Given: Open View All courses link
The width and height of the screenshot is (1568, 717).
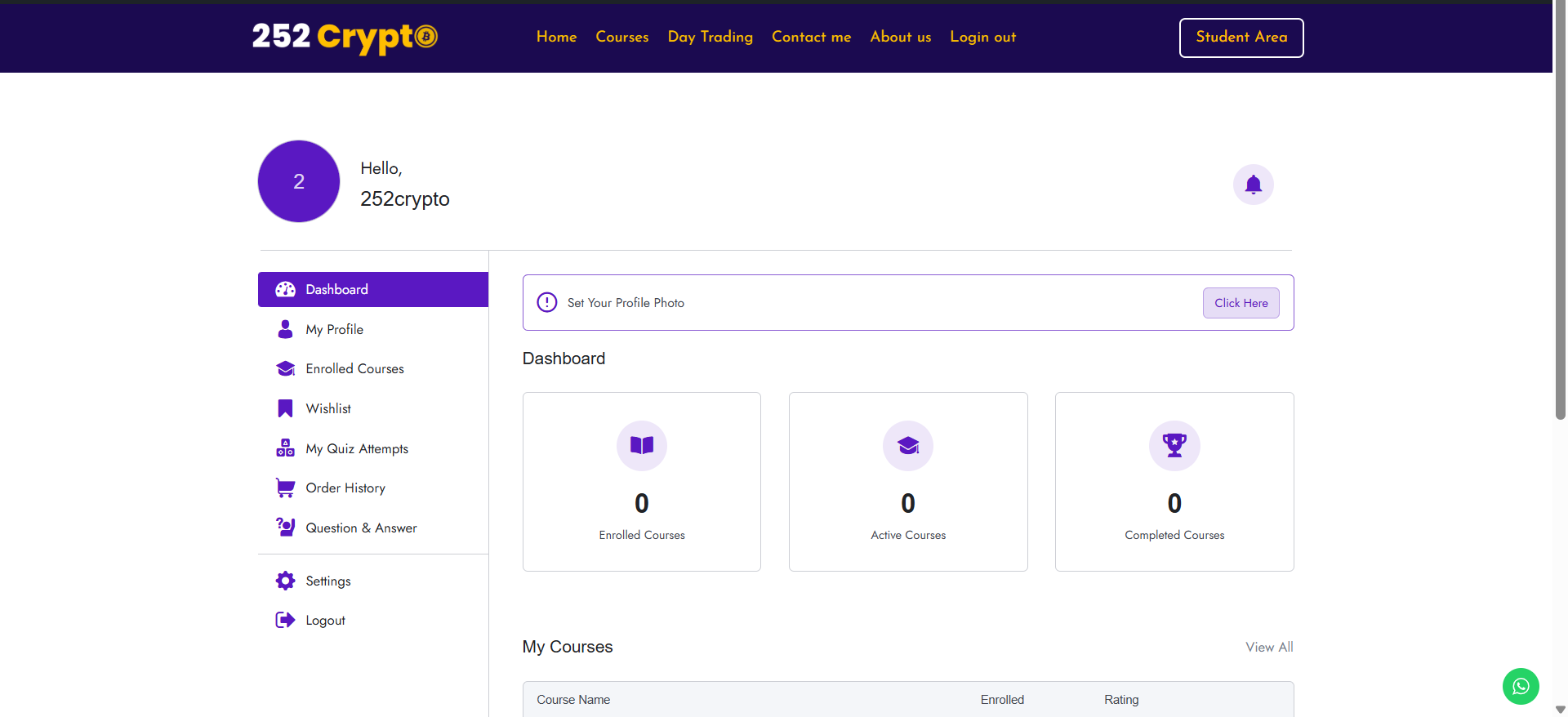Looking at the screenshot, I should pos(1269,647).
